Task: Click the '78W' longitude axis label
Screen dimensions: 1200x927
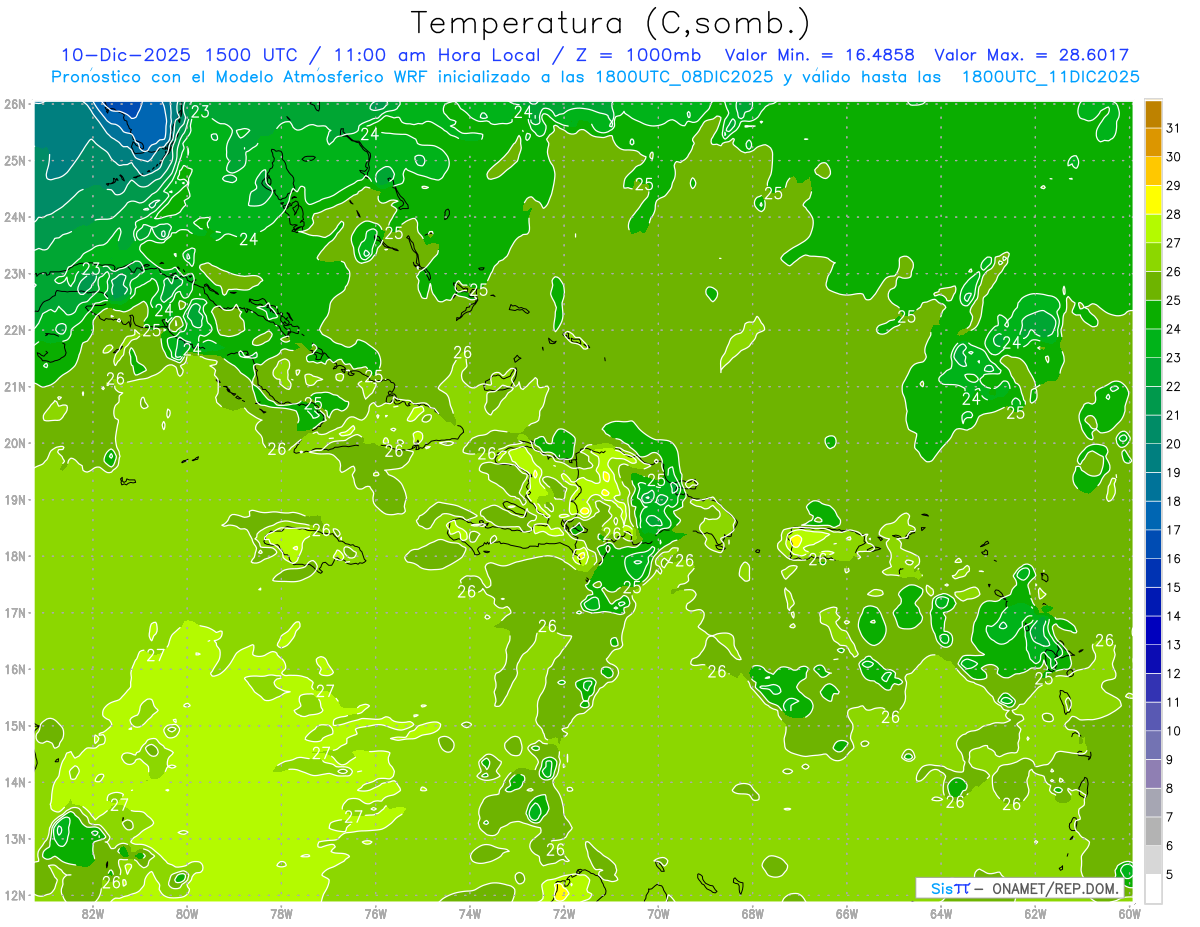Action: click(x=281, y=913)
